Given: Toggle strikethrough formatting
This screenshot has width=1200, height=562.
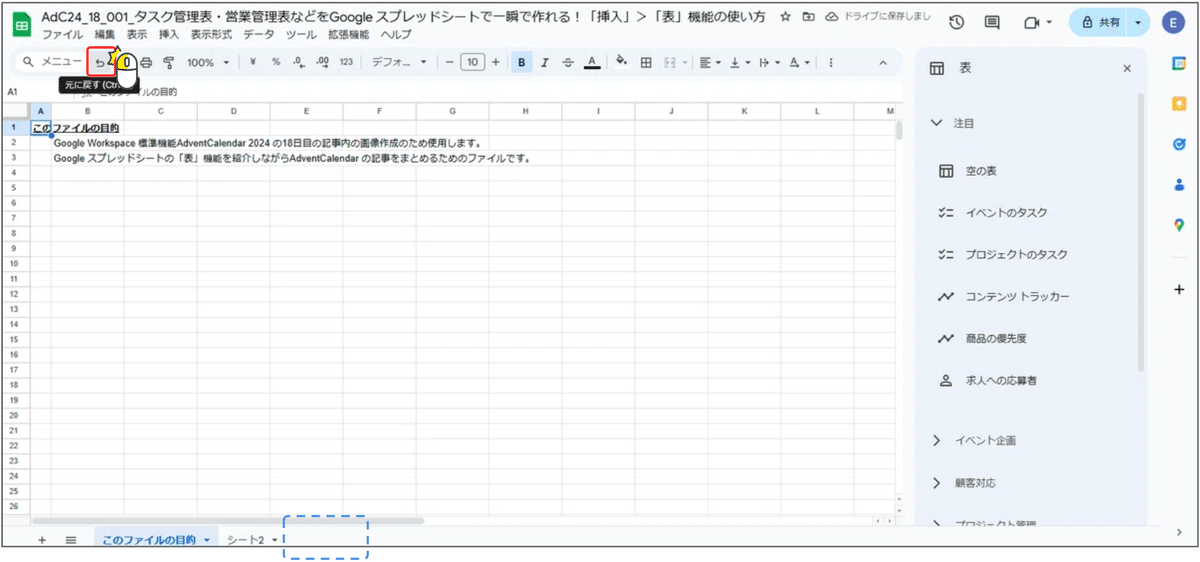Looking at the screenshot, I should coord(568,62).
